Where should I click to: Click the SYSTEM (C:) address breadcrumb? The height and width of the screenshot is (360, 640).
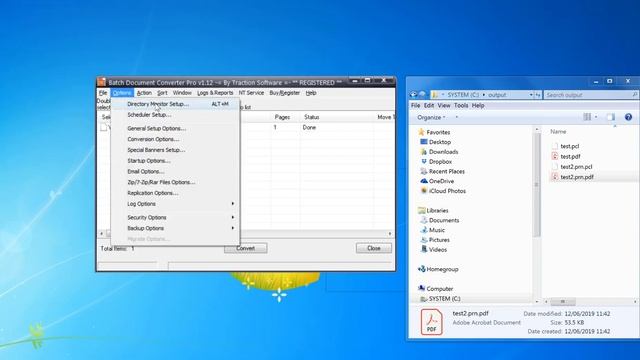463,95
